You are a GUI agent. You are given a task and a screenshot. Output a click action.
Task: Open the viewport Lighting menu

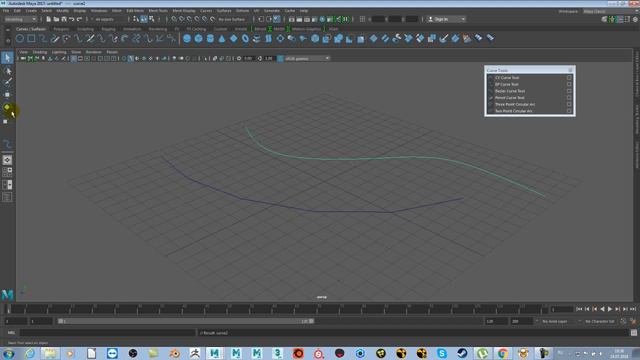point(59,52)
